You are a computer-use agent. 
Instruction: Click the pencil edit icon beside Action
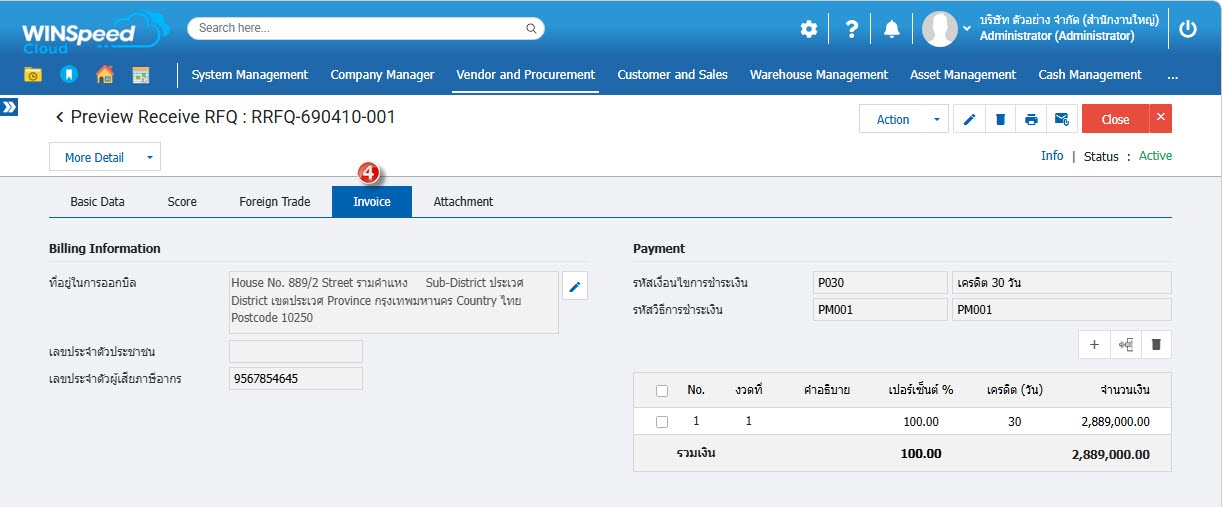969,119
